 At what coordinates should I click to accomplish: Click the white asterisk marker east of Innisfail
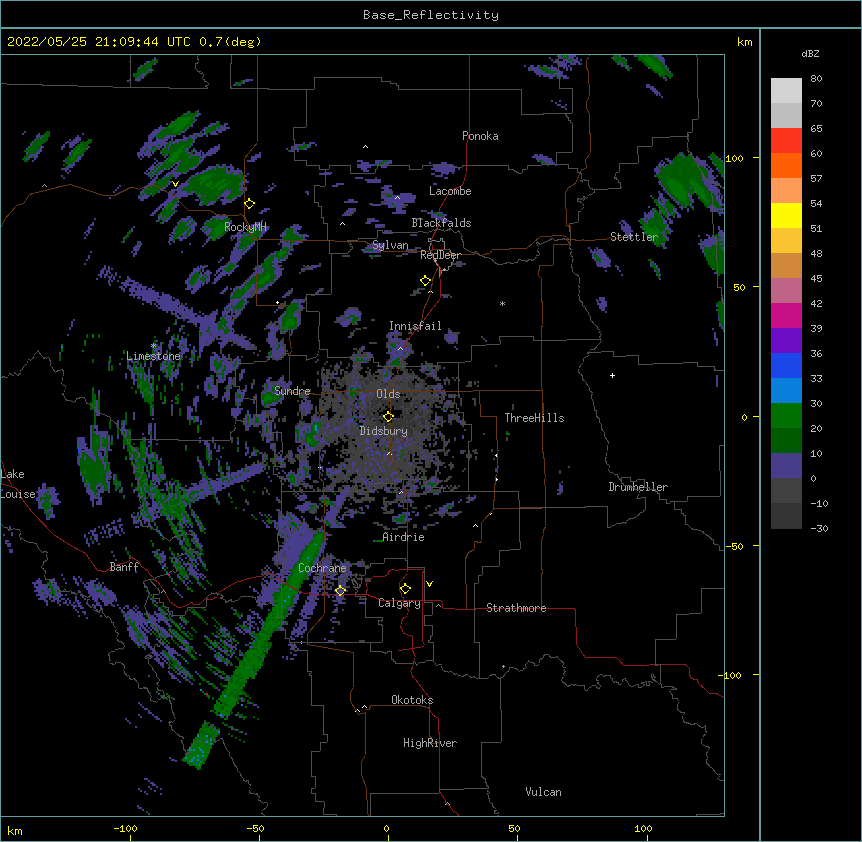tap(502, 303)
